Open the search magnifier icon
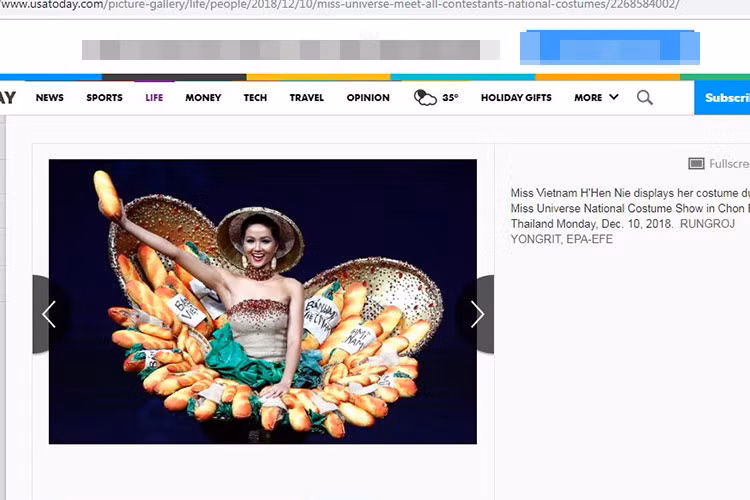 (644, 98)
